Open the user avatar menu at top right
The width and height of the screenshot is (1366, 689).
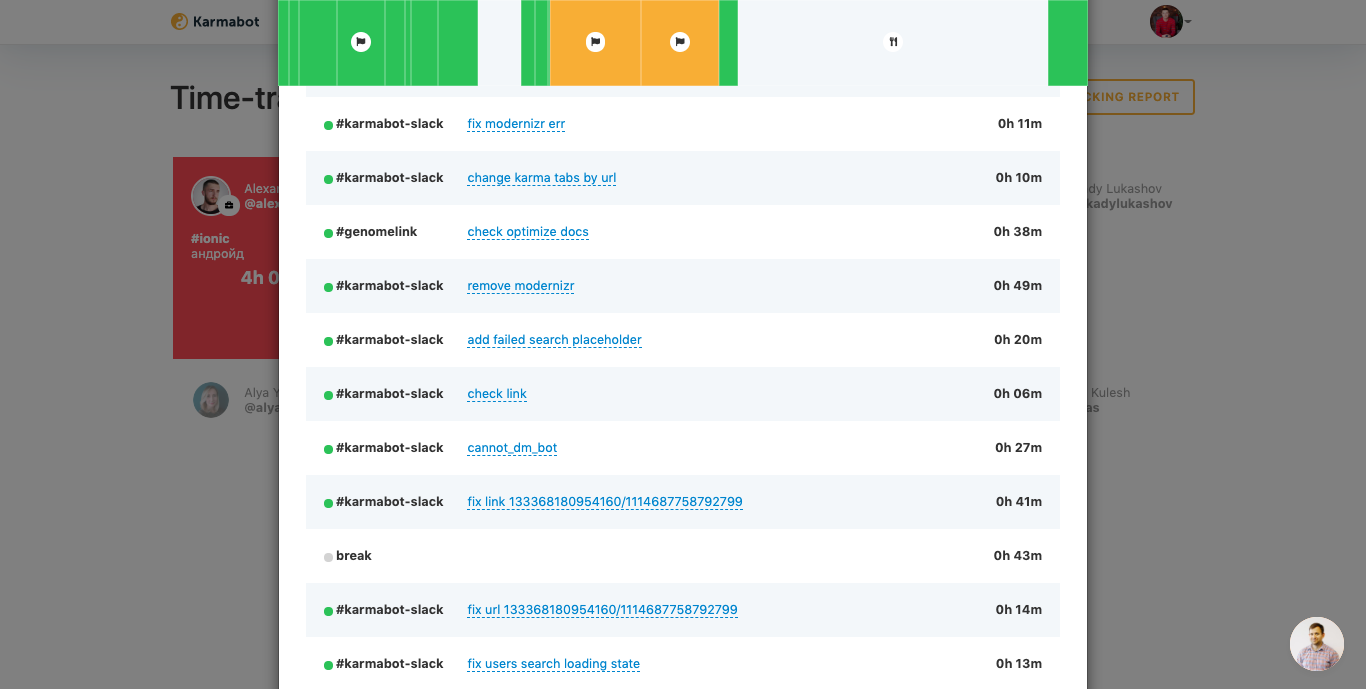(1170, 21)
